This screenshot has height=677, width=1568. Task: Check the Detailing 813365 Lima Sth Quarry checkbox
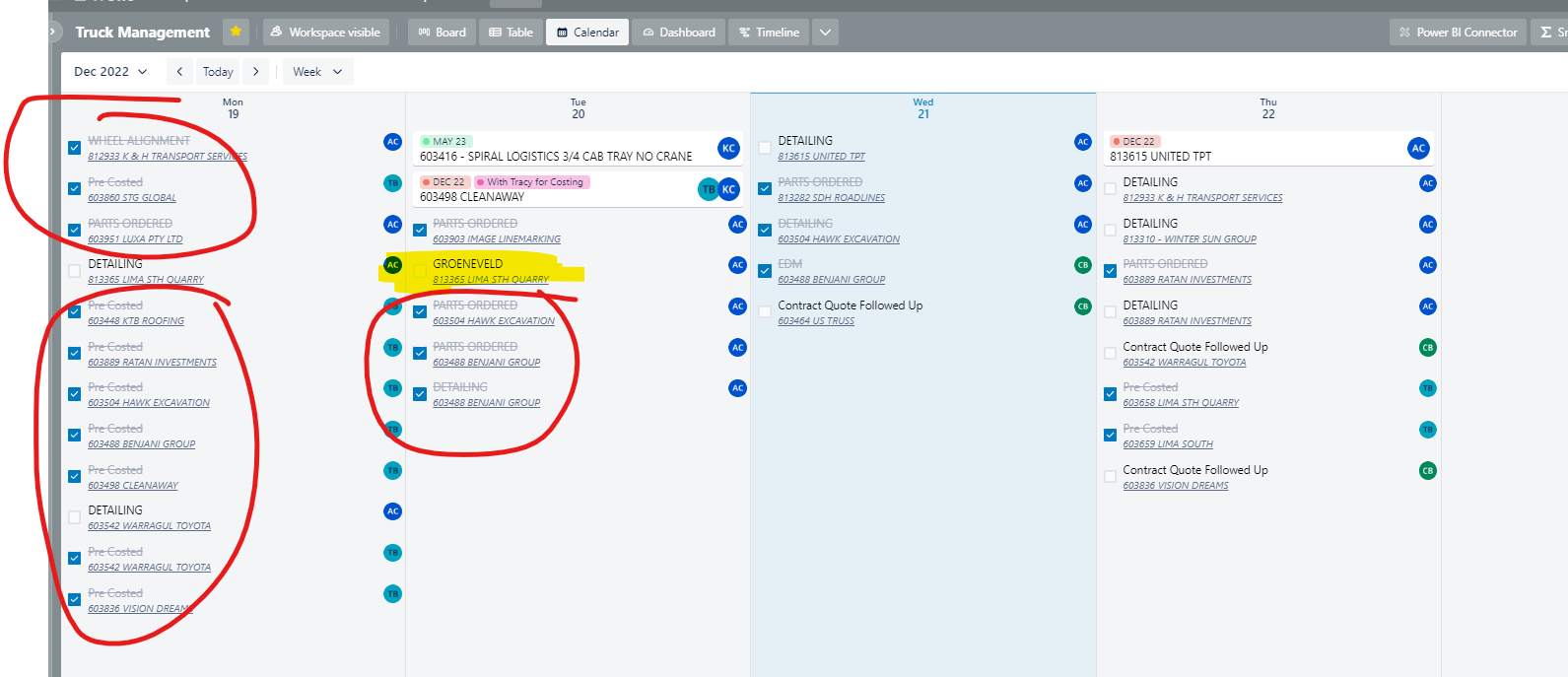75,271
